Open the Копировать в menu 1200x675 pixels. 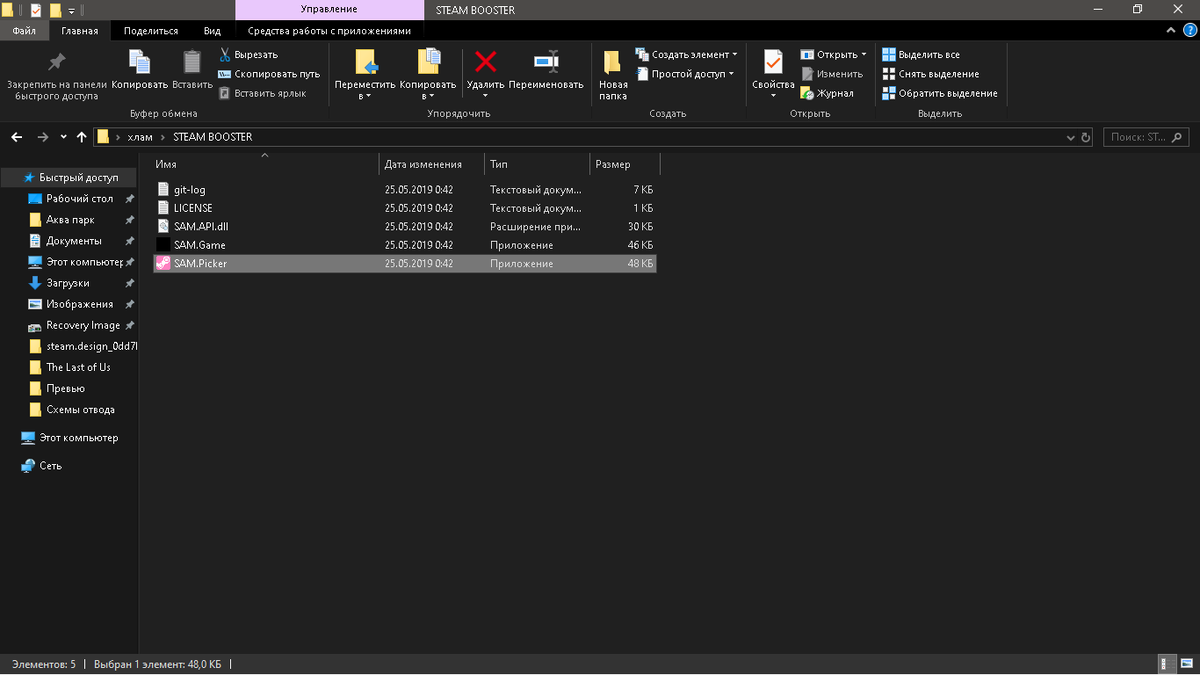(x=428, y=75)
